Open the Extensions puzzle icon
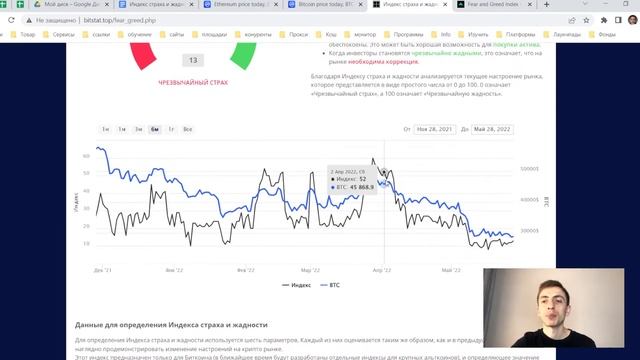The width and height of the screenshot is (640, 360). [x=604, y=20]
